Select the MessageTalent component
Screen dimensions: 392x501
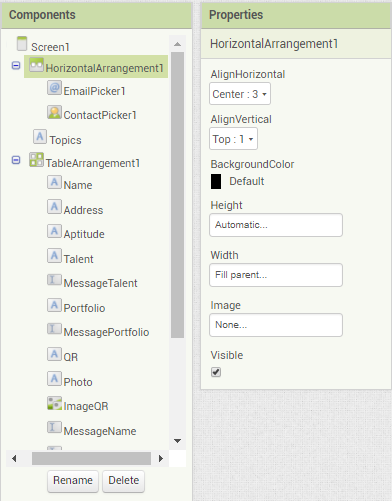[100, 283]
